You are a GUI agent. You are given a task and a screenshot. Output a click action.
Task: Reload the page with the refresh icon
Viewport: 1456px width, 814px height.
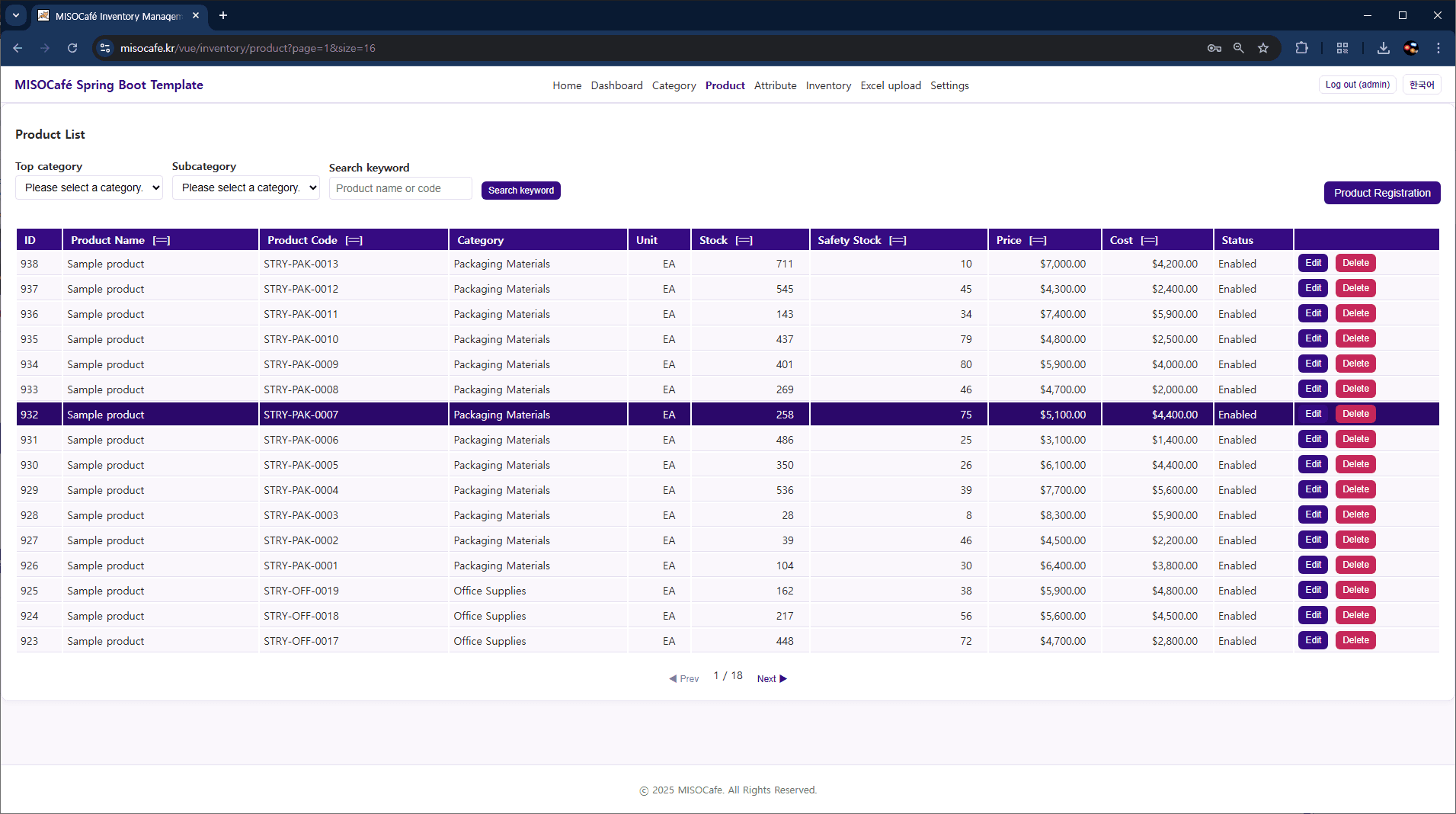(72, 48)
